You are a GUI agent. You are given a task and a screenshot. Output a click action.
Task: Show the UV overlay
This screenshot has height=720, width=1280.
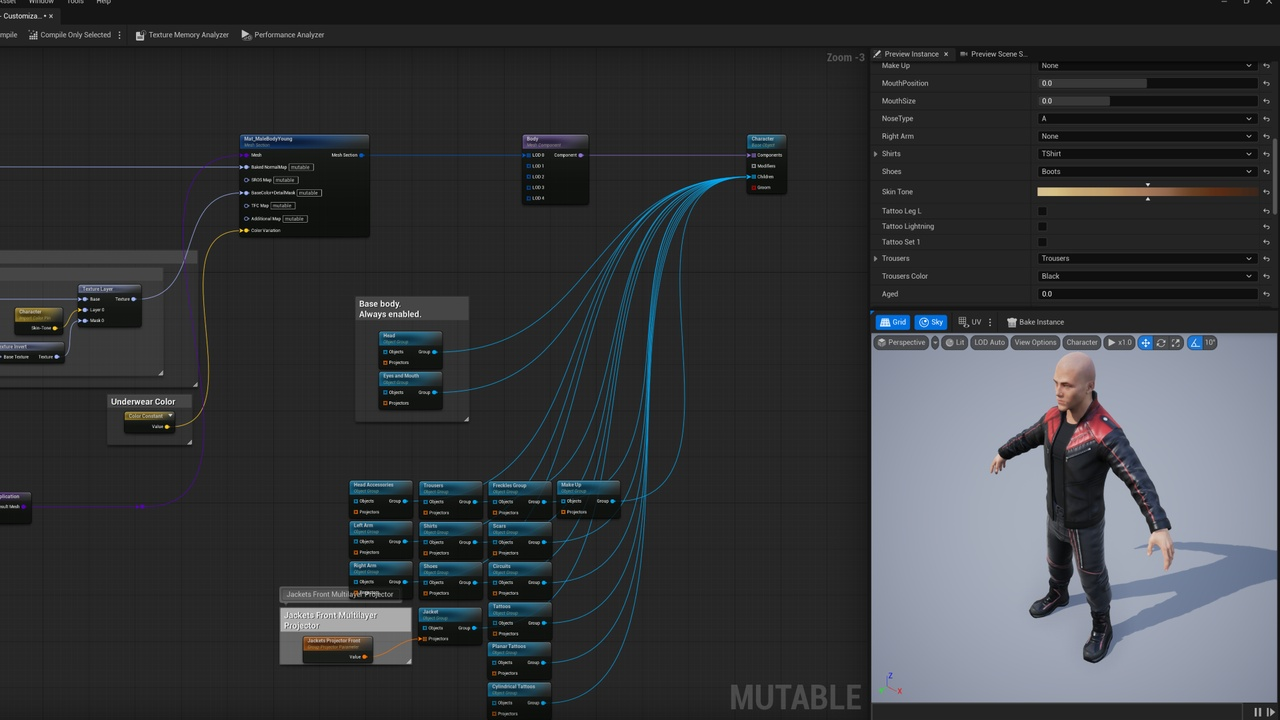point(969,322)
